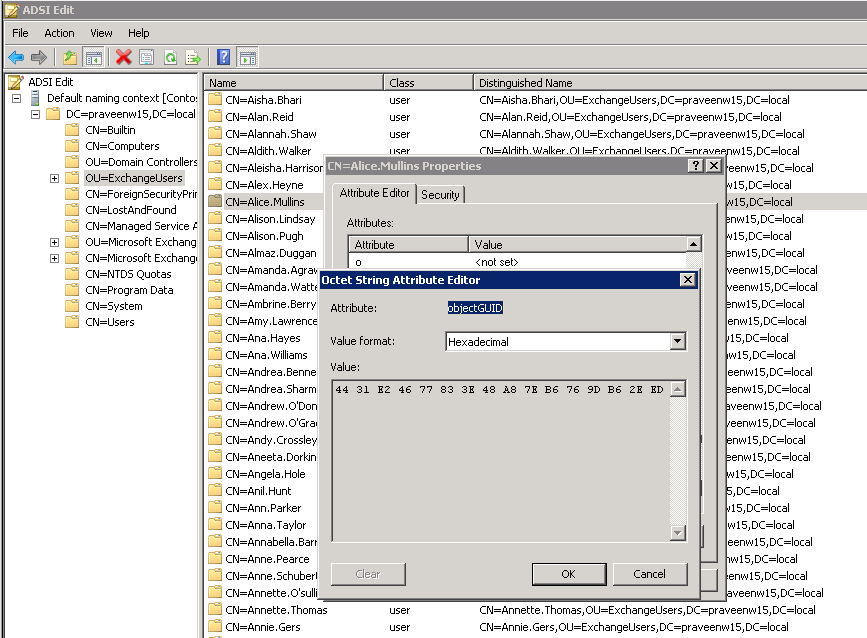The width and height of the screenshot is (867, 638).
Task: Click the green Refresh toolbar icon
Action: (170, 57)
